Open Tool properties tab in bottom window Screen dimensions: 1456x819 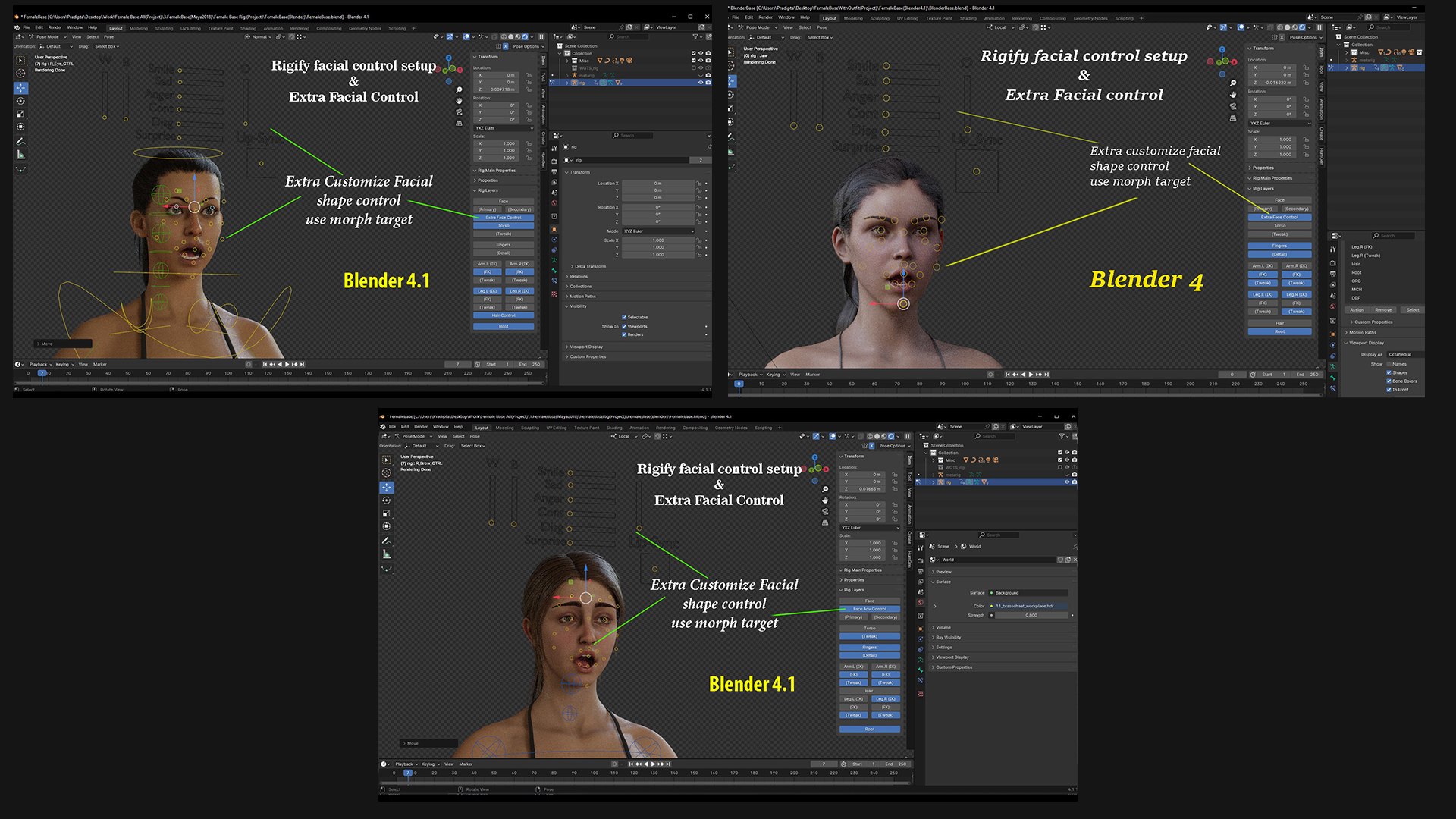pos(921,547)
